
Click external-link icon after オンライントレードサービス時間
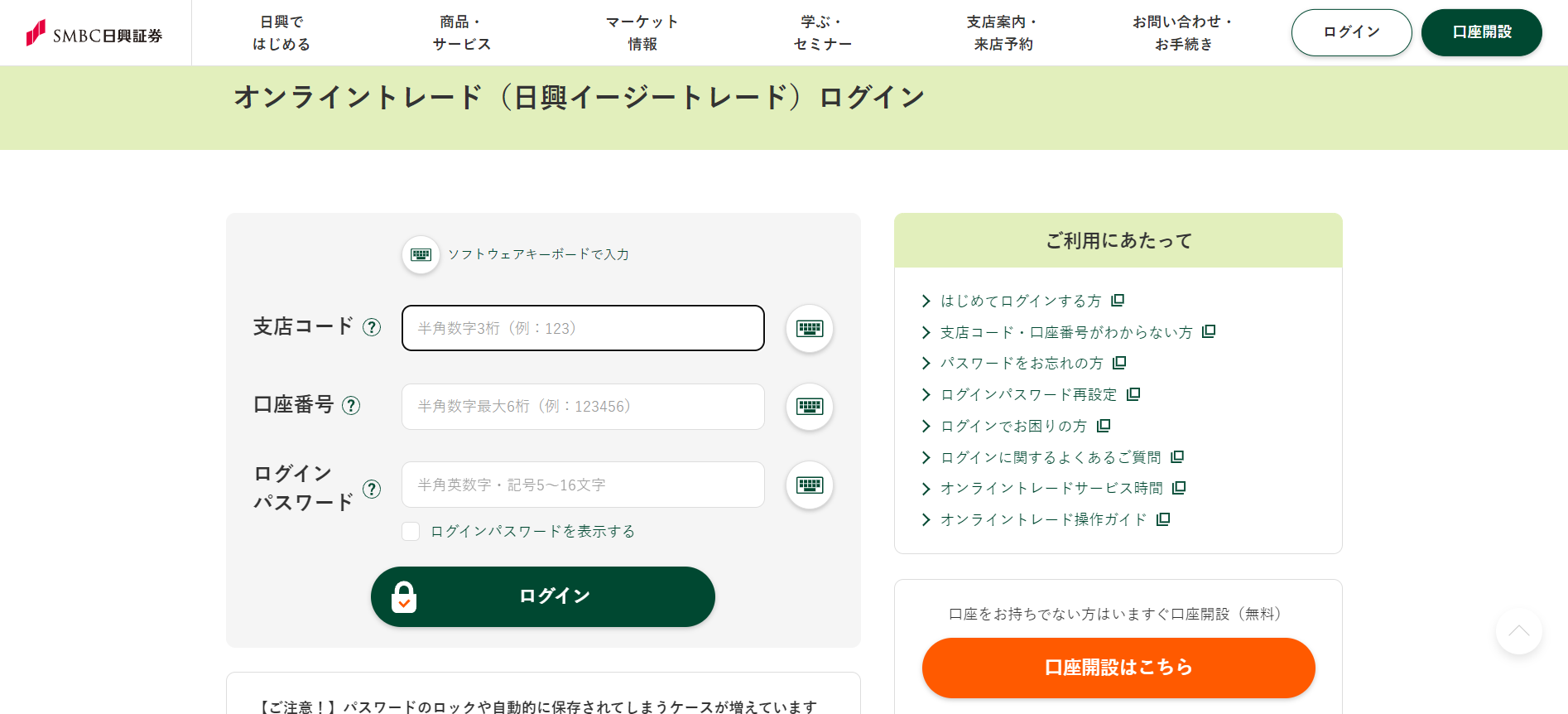1179,488
